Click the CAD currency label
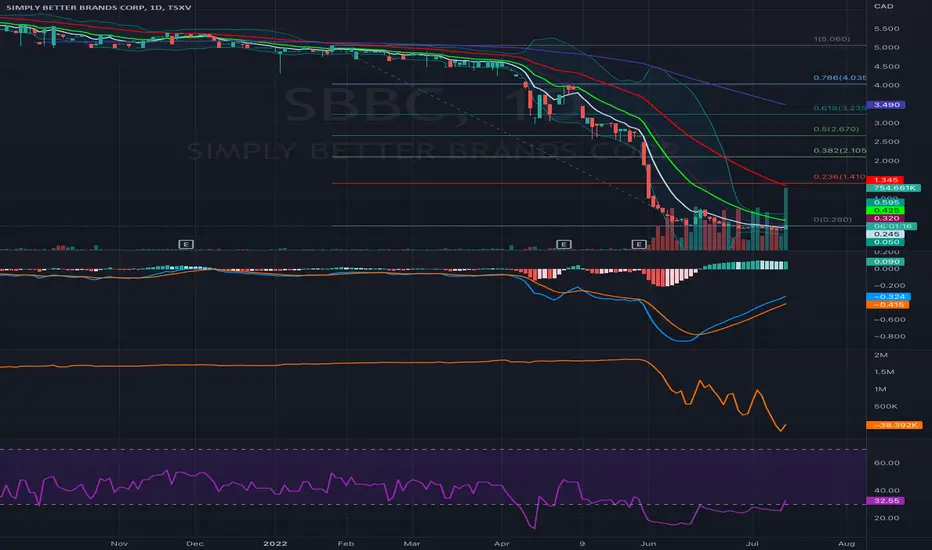This screenshot has width=932, height=550. coord(883,7)
